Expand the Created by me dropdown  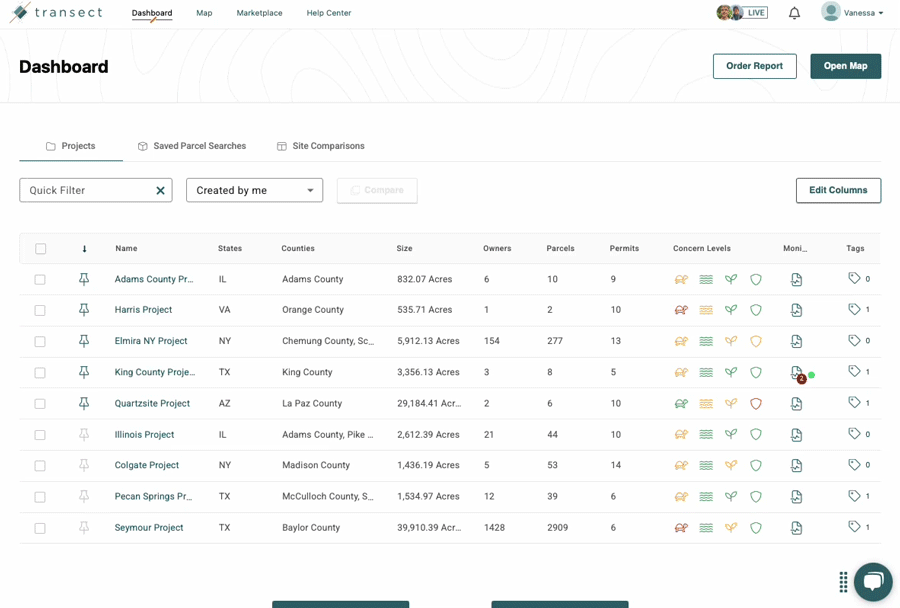(x=254, y=190)
